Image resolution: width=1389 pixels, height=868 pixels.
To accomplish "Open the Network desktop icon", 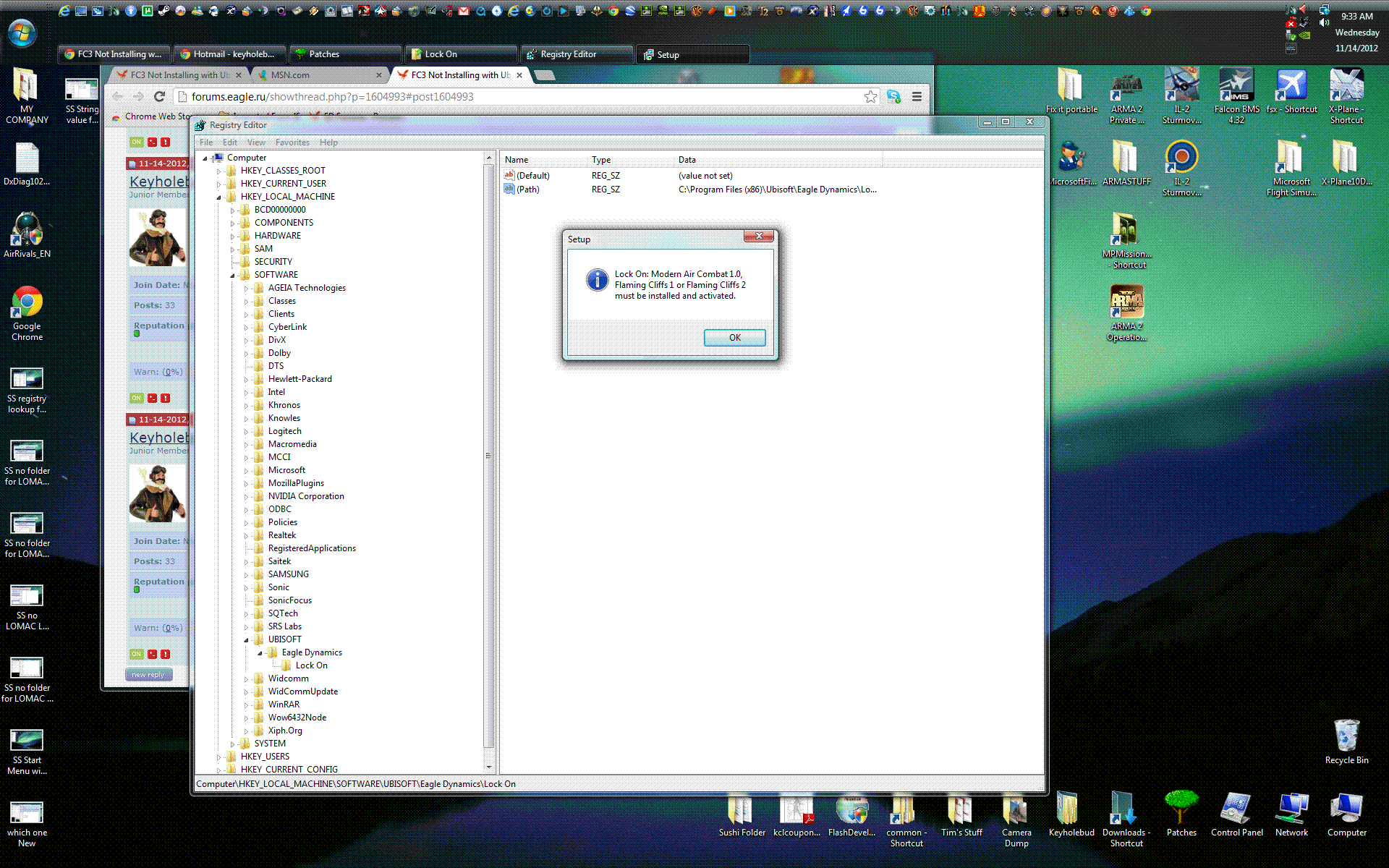I will tap(1291, 814).
